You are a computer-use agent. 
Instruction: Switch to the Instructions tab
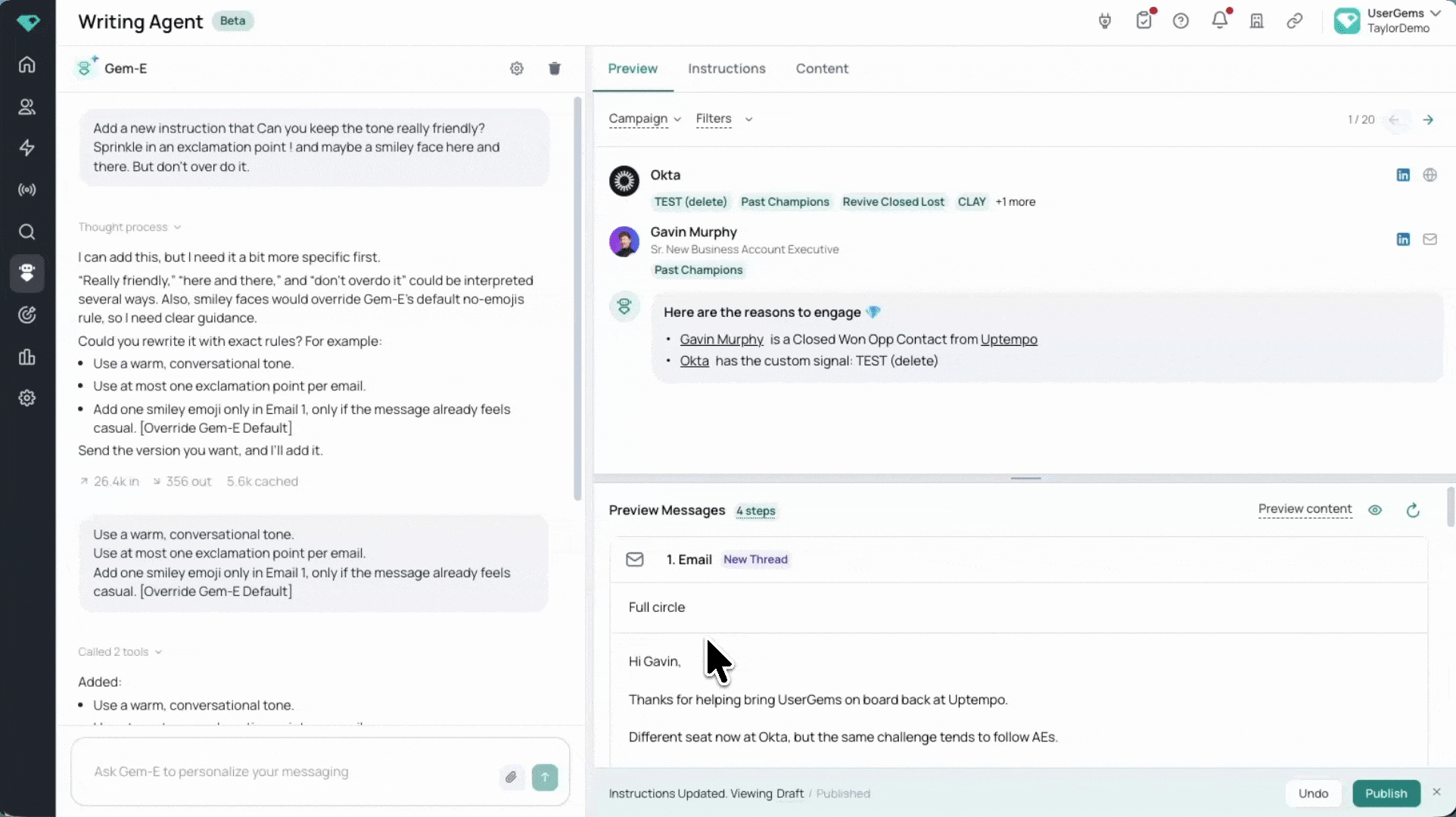(726, 69)
